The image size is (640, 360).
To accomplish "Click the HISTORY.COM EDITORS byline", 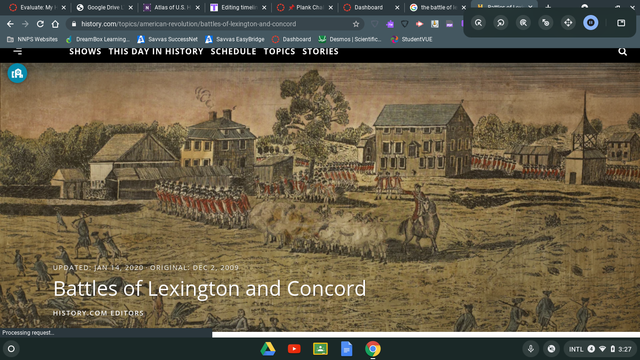I will (98, 313).
